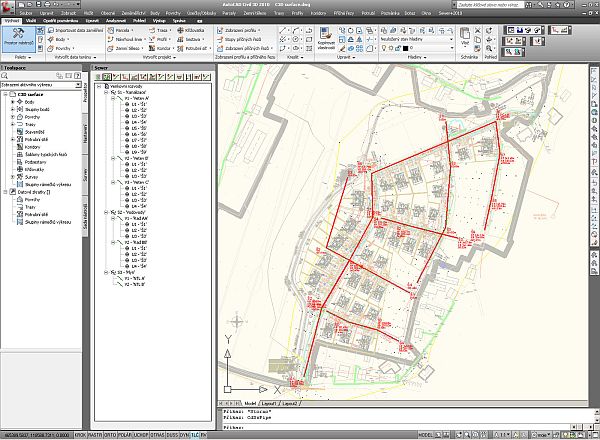
Task: Click the Zobrazení profilu button
Action: (238, 30)
